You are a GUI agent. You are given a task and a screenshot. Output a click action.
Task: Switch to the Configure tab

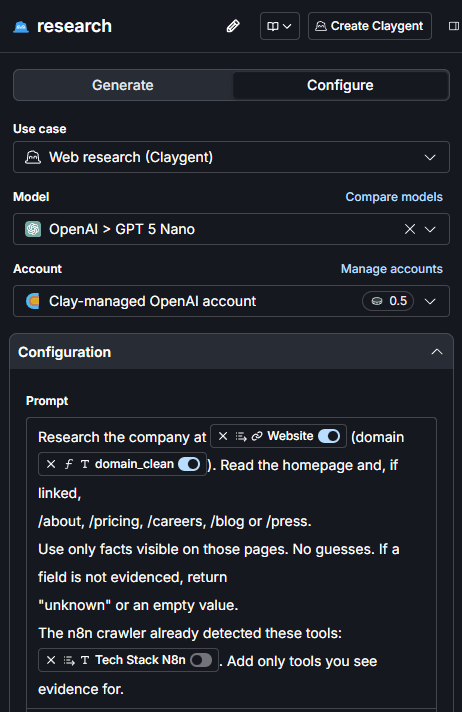[x=340, y=85]
